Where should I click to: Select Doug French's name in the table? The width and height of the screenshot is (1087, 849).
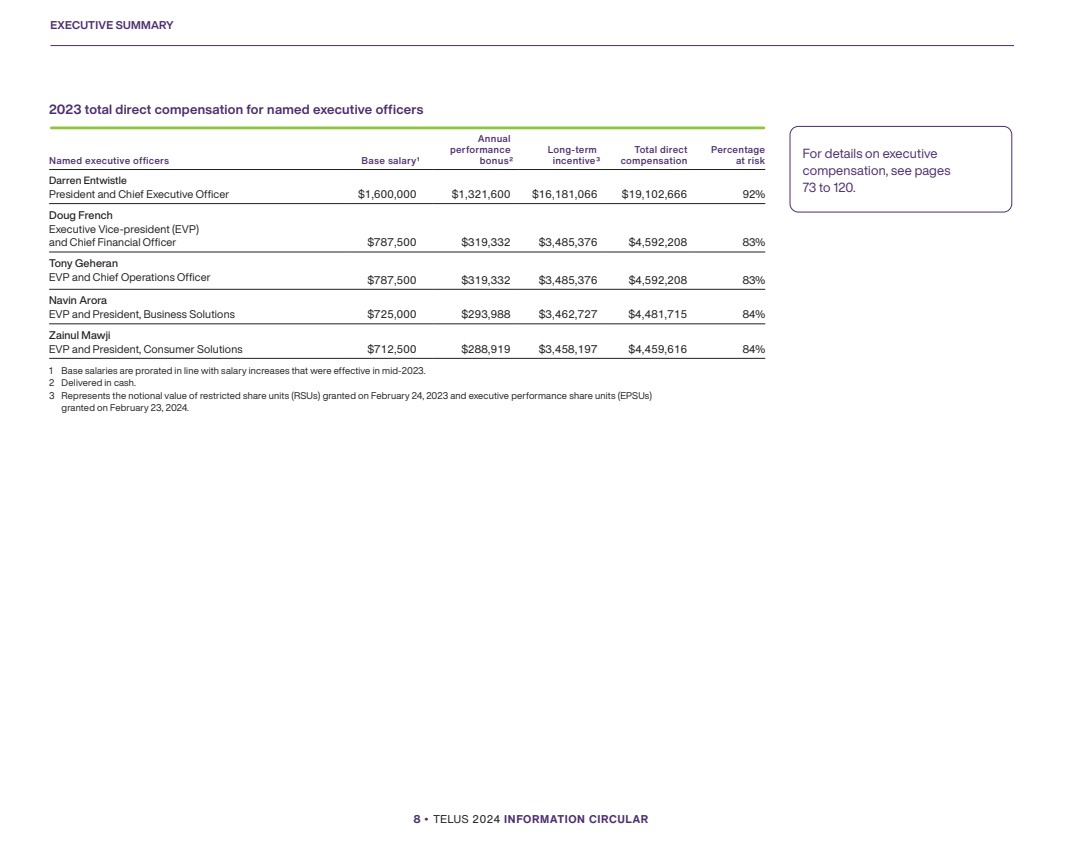click(81, 216)
